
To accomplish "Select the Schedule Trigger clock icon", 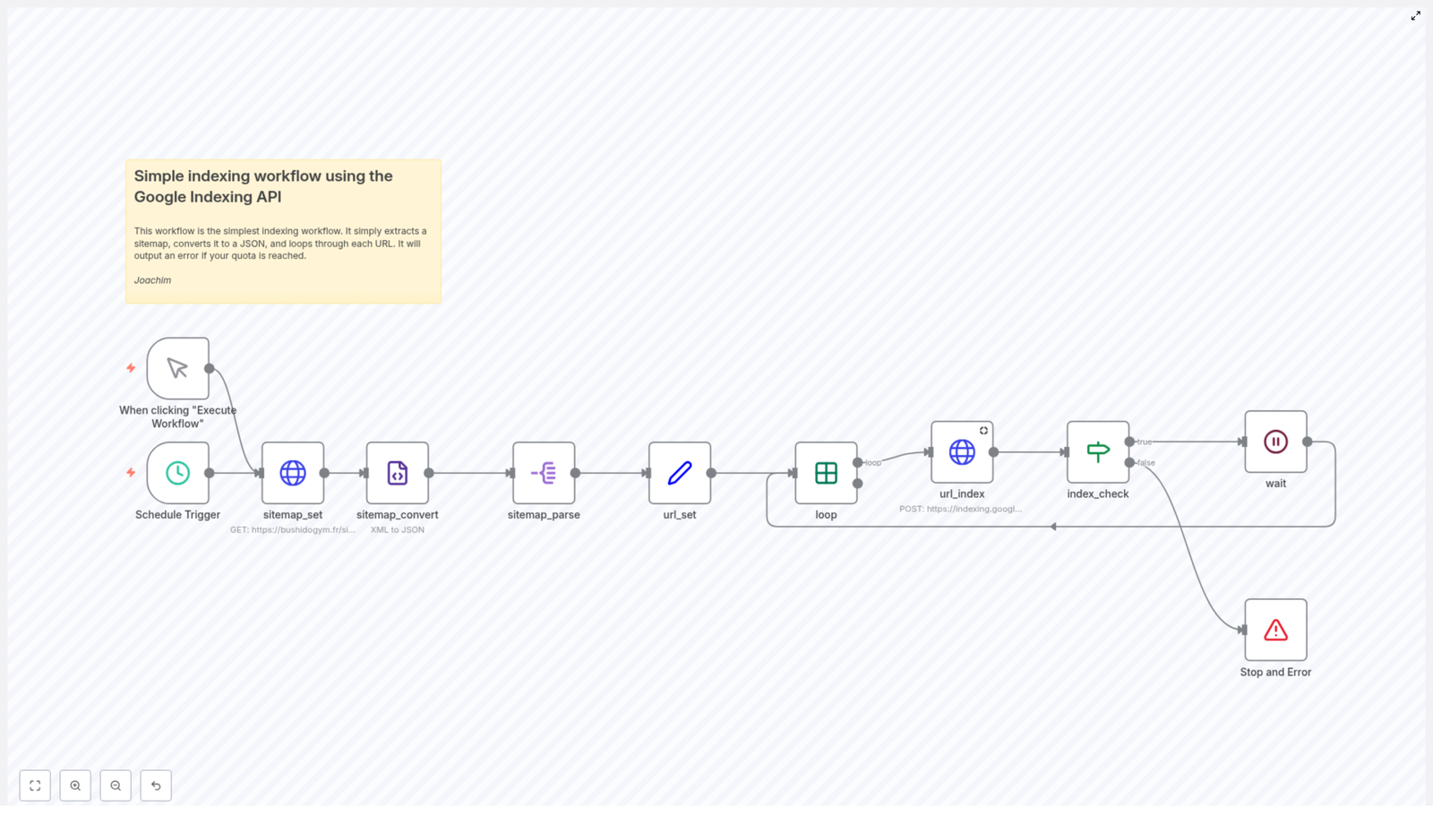I will (177, 473).
